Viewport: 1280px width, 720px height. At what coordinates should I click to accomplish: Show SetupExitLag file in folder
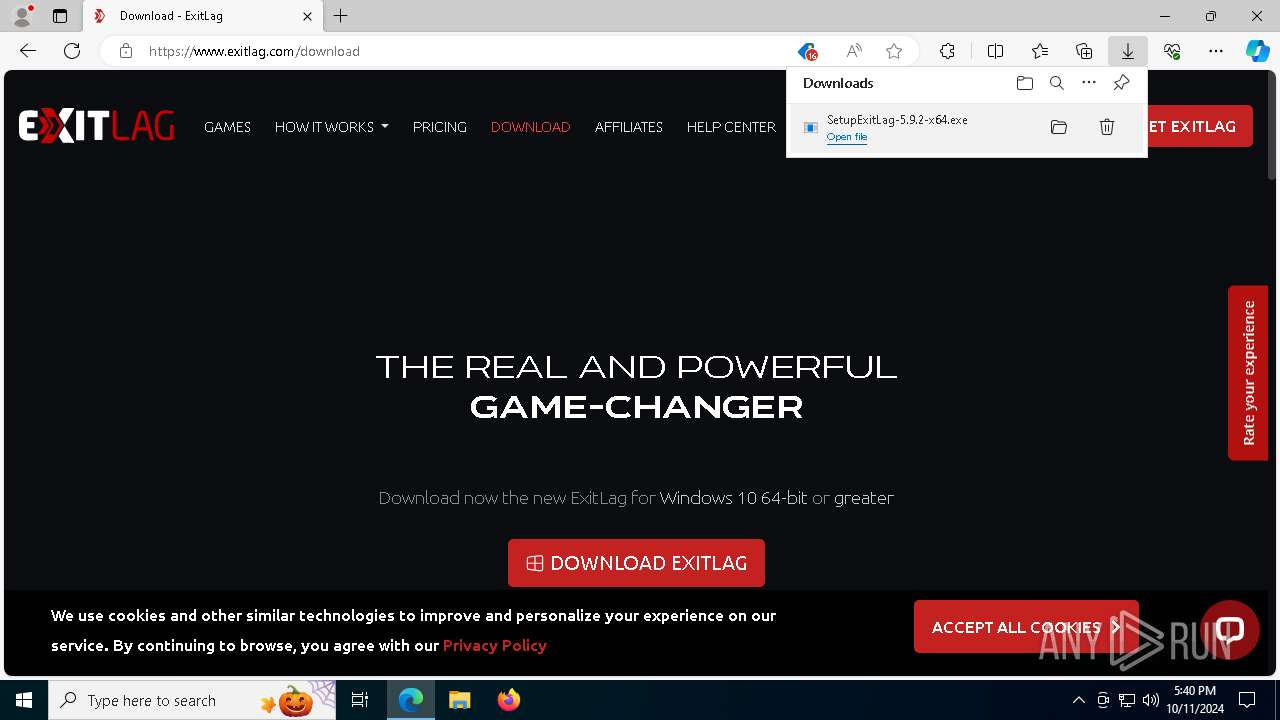pos(1059,127)
